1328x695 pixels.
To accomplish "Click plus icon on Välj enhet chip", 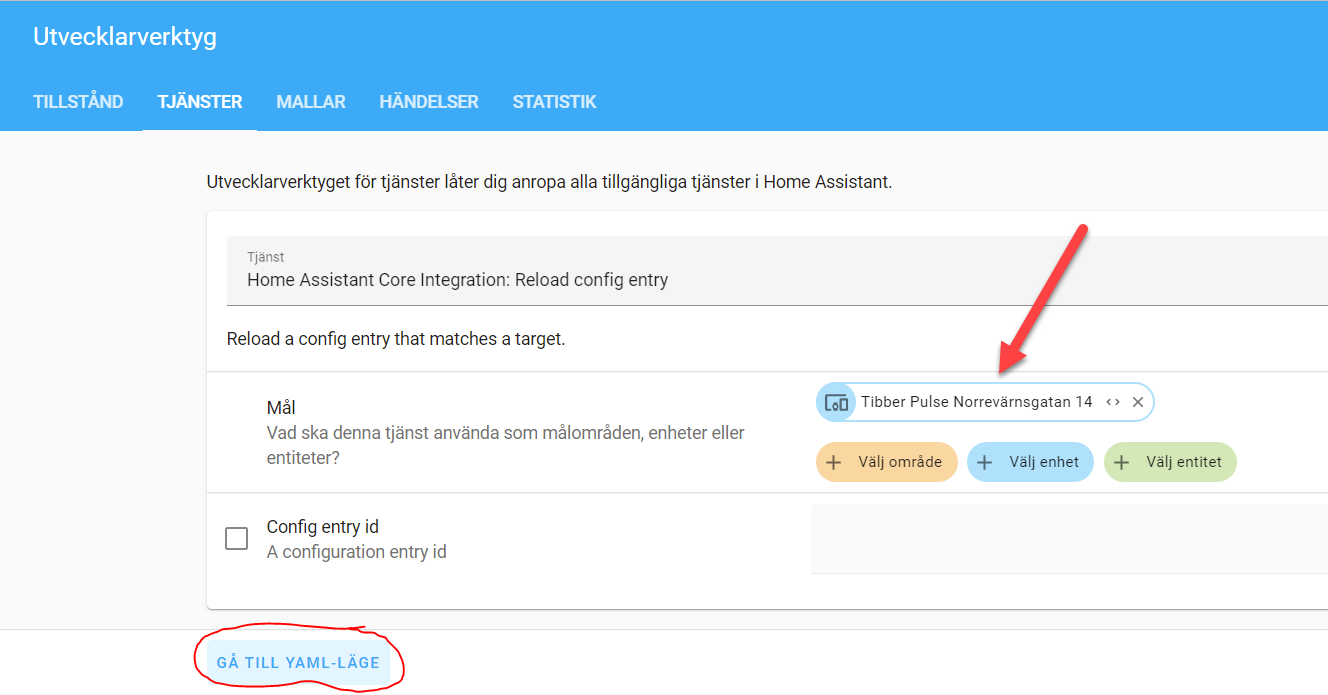I will click(x=985, y=463).
